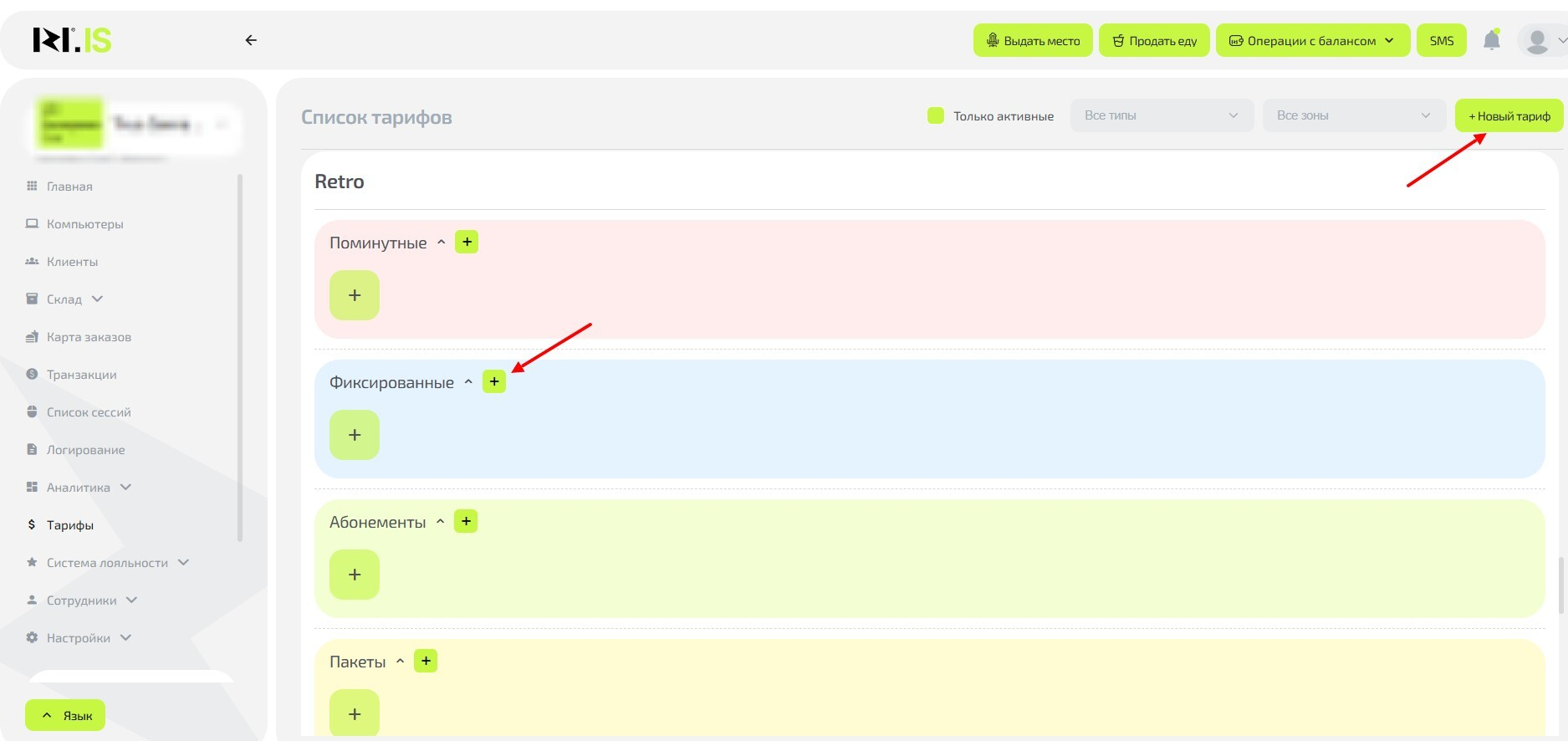This screenshot has height=741, width=1568.
Task: Click the Выдать место button
Action: [x=1033, y=40]
